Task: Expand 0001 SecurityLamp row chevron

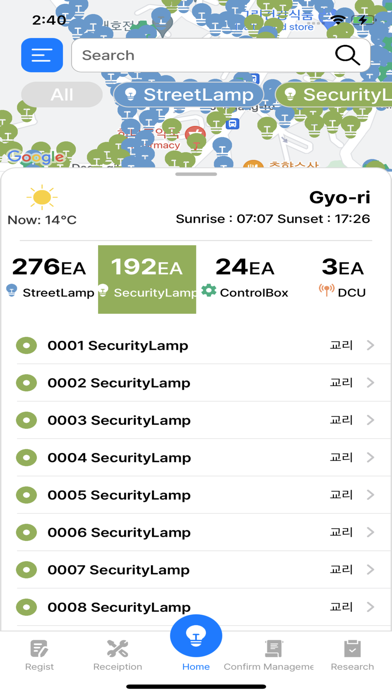Action: [371, 345]
